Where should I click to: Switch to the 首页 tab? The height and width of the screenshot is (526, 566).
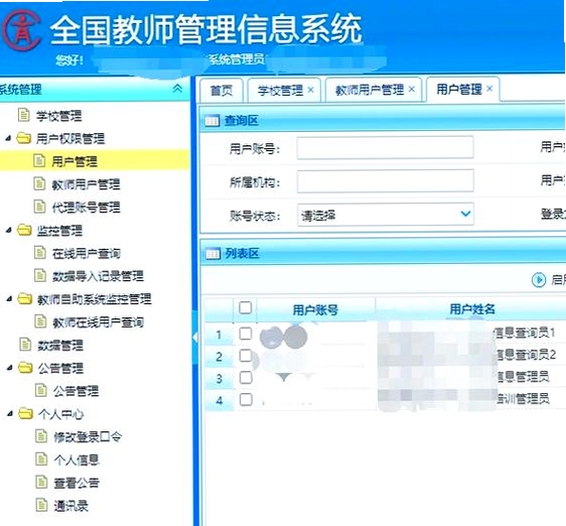[221, 90]
